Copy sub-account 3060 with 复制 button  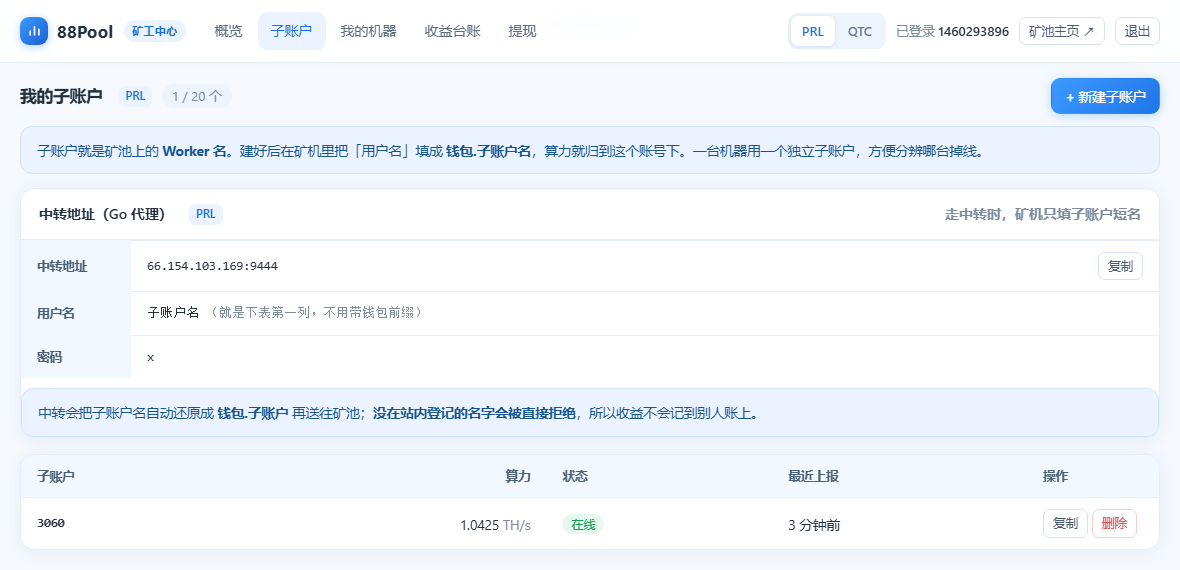(1065, 523)
